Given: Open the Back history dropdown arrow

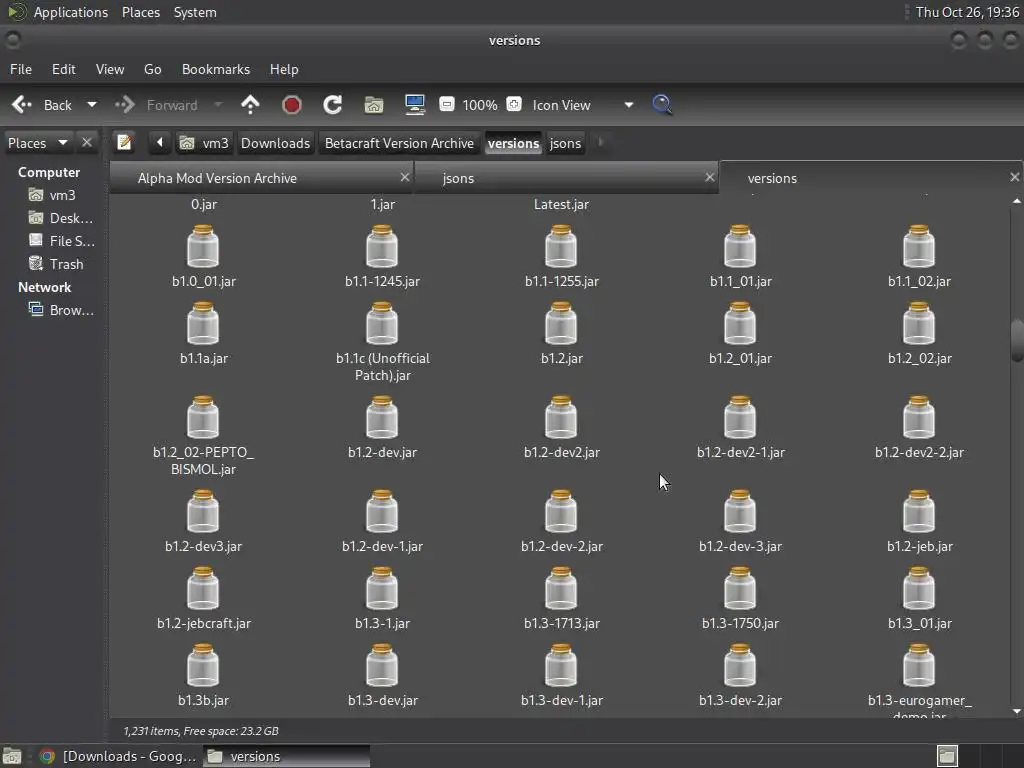Looking at the screenshot, I should pos(92,104).
